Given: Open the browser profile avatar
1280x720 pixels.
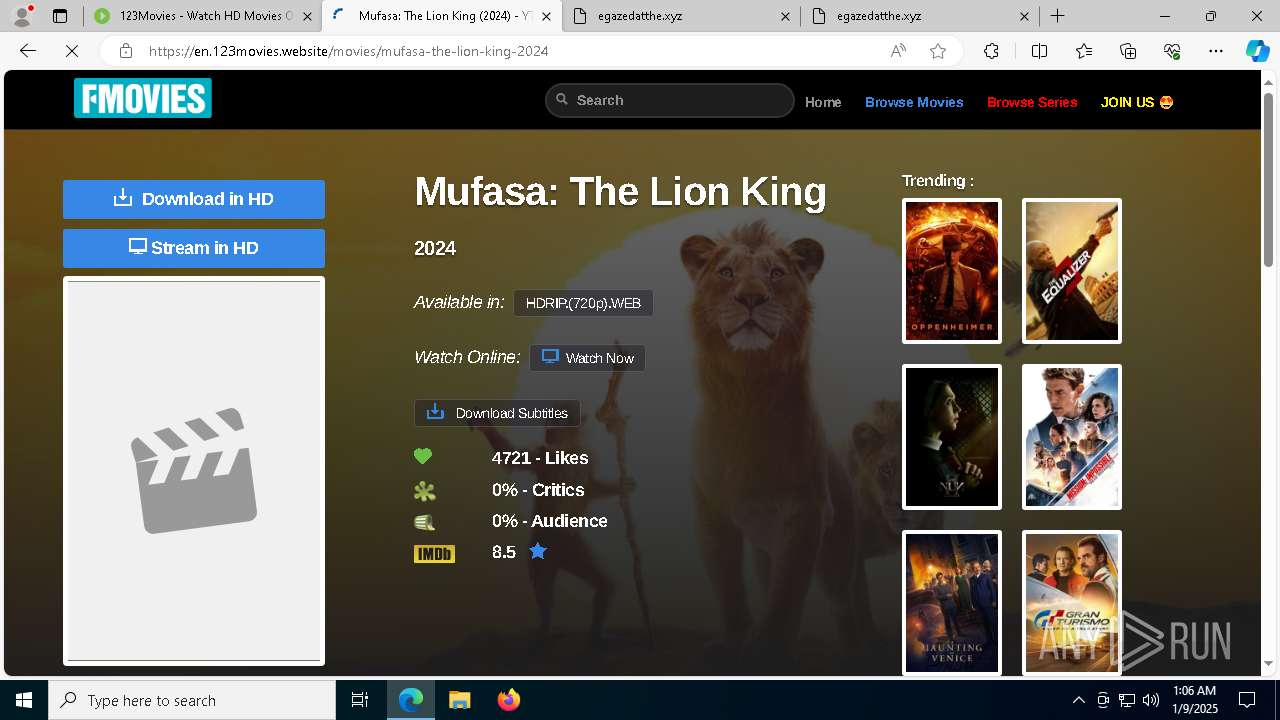Looking at the screenshot, I should point(22,16).
